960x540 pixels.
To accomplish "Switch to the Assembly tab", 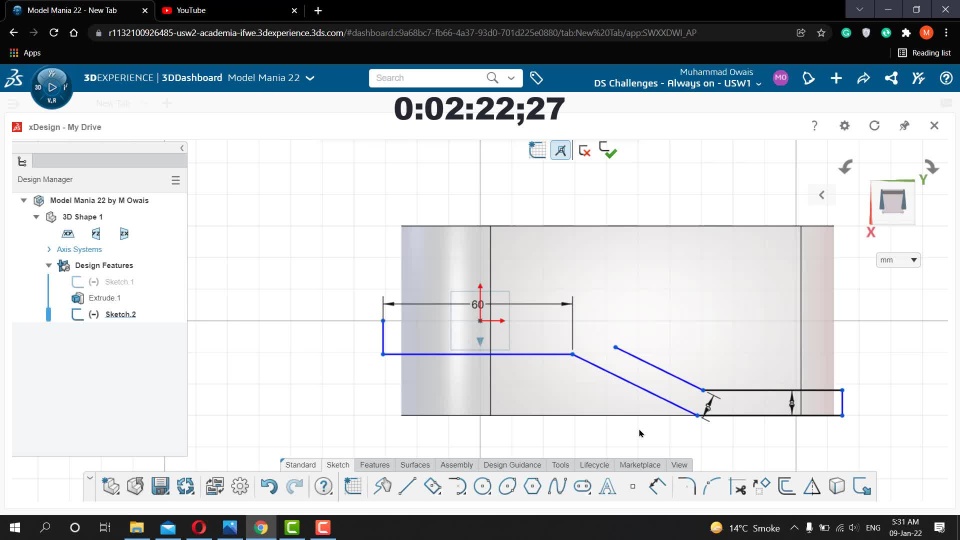I will 457,465.
